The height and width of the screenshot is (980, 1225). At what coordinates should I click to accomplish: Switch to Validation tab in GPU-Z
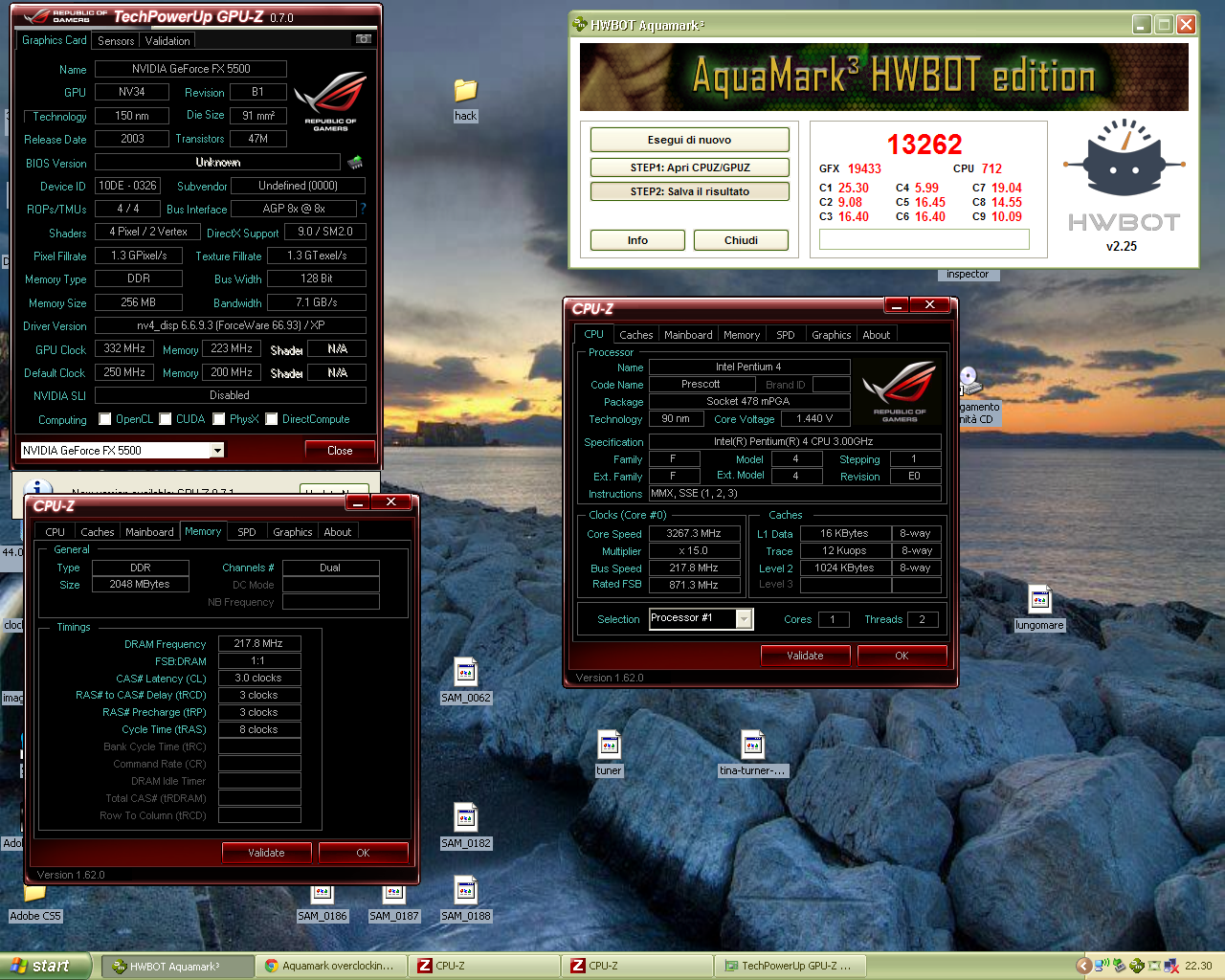[x=167, y=41]
